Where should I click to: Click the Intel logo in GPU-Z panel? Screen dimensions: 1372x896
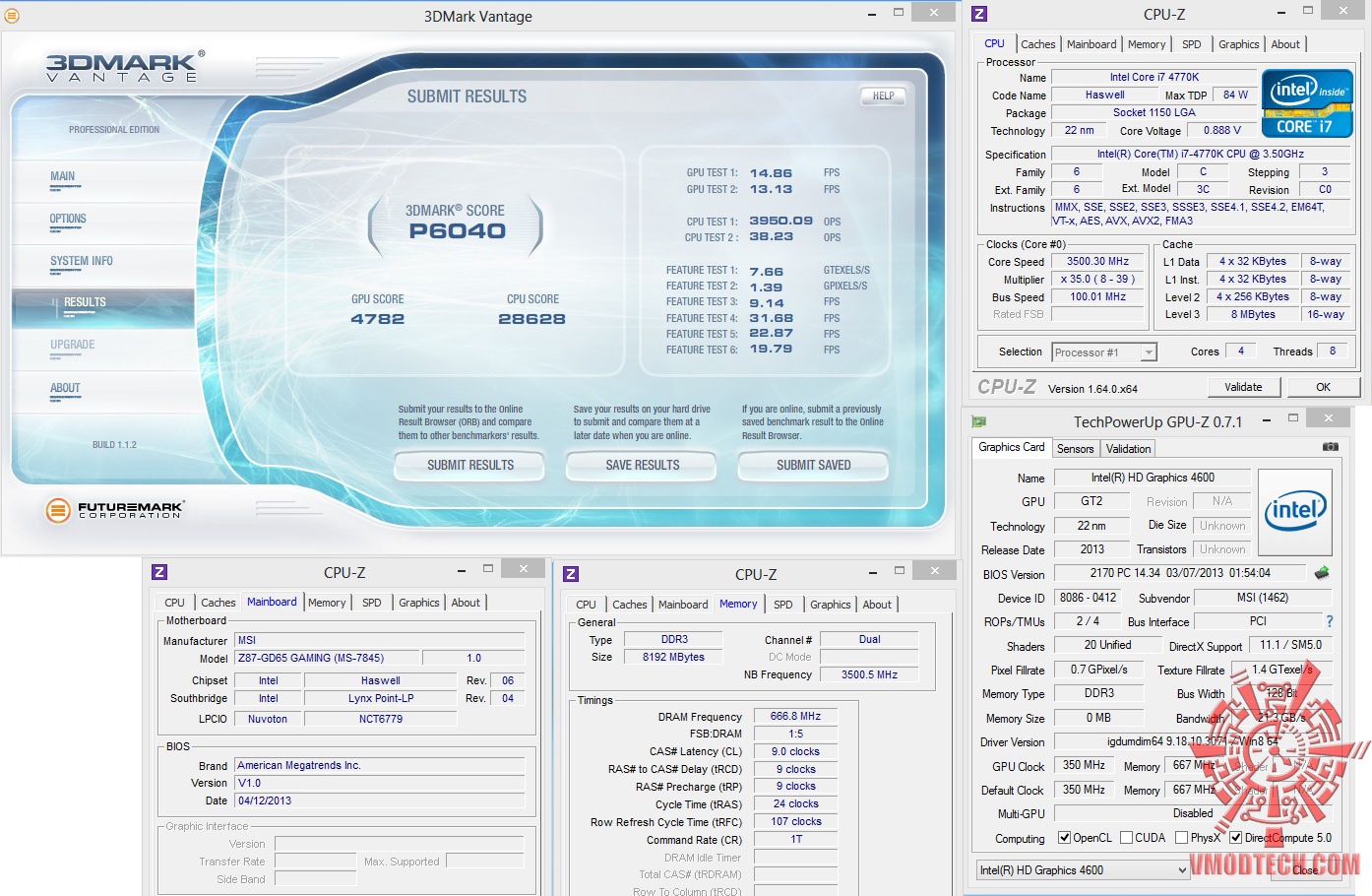click(x=1295, y=512)
